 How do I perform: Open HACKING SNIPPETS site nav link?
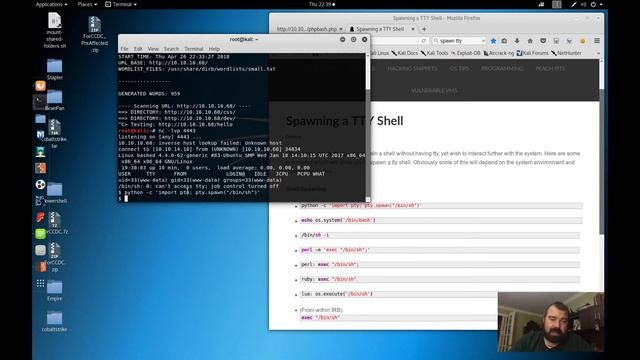click(x=412, y=69)
